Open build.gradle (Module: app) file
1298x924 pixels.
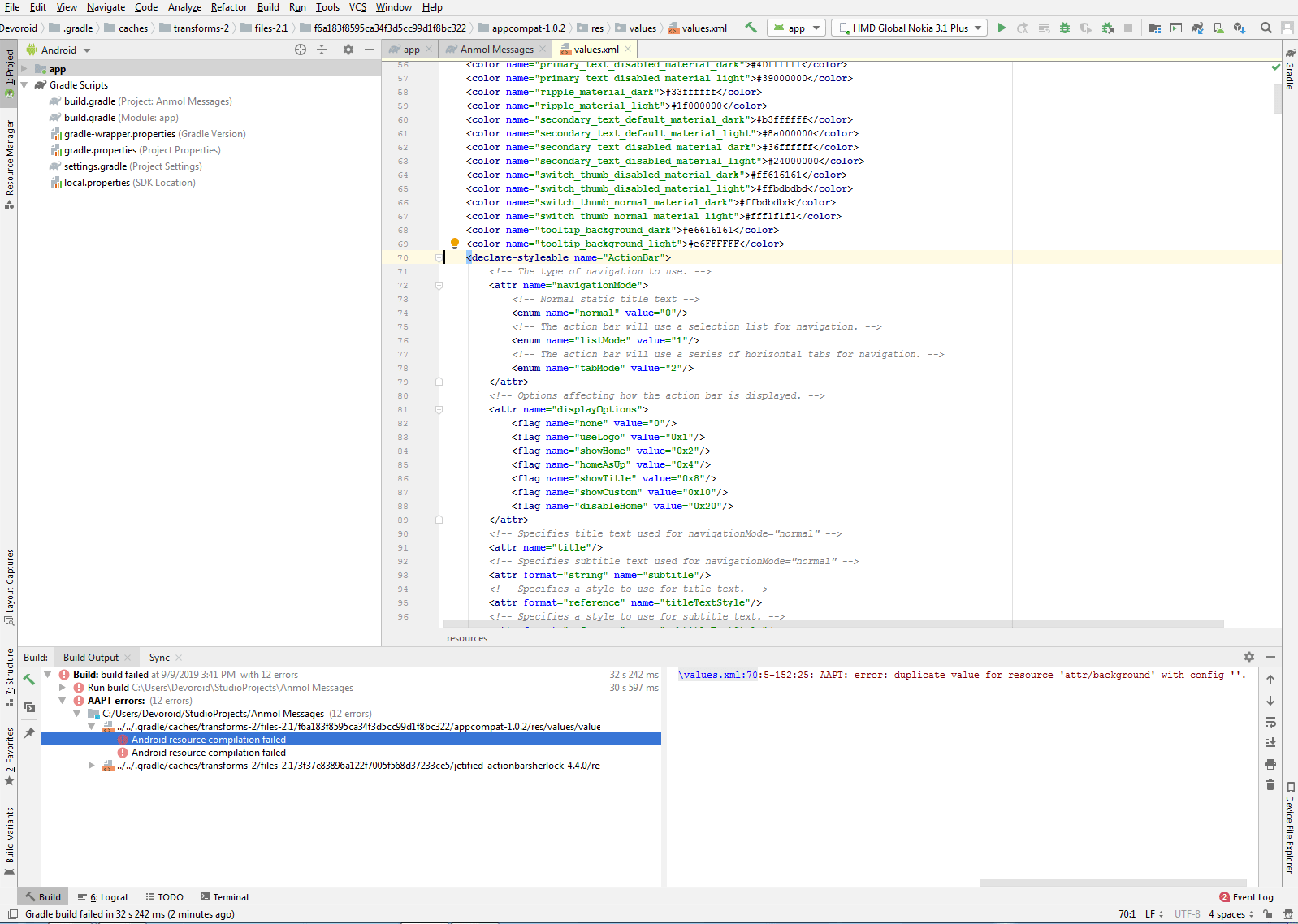[x=121, y=118]
